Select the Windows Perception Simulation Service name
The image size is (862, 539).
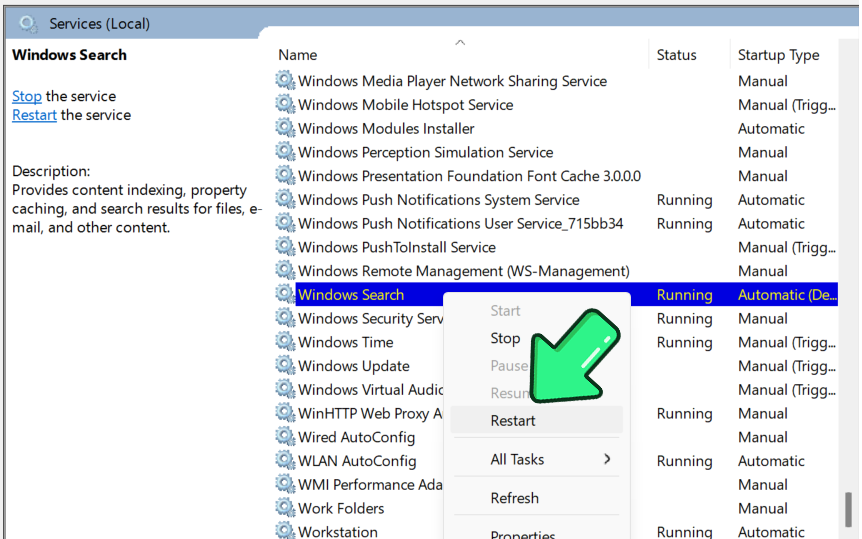pos(426,152)
